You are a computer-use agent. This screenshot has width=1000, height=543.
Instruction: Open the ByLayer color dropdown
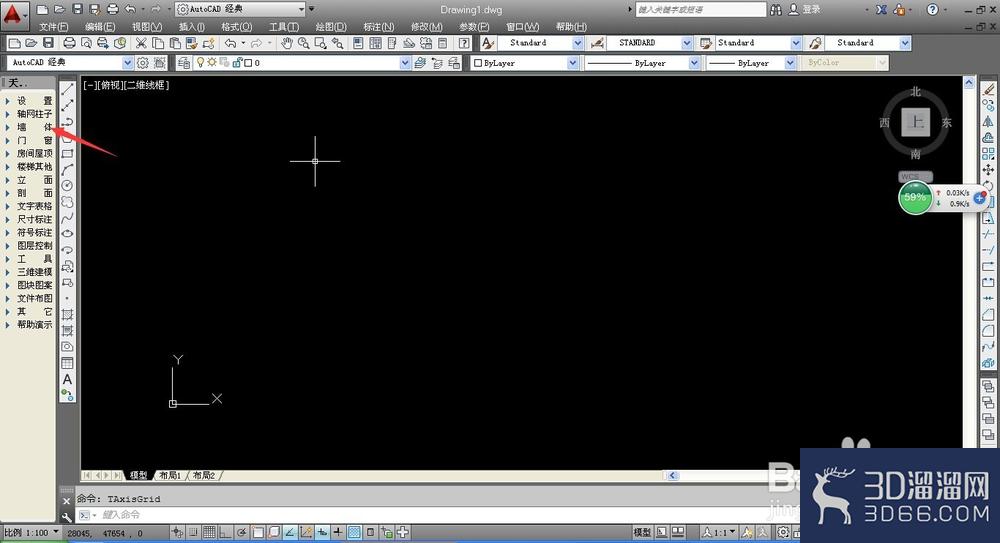524,63
